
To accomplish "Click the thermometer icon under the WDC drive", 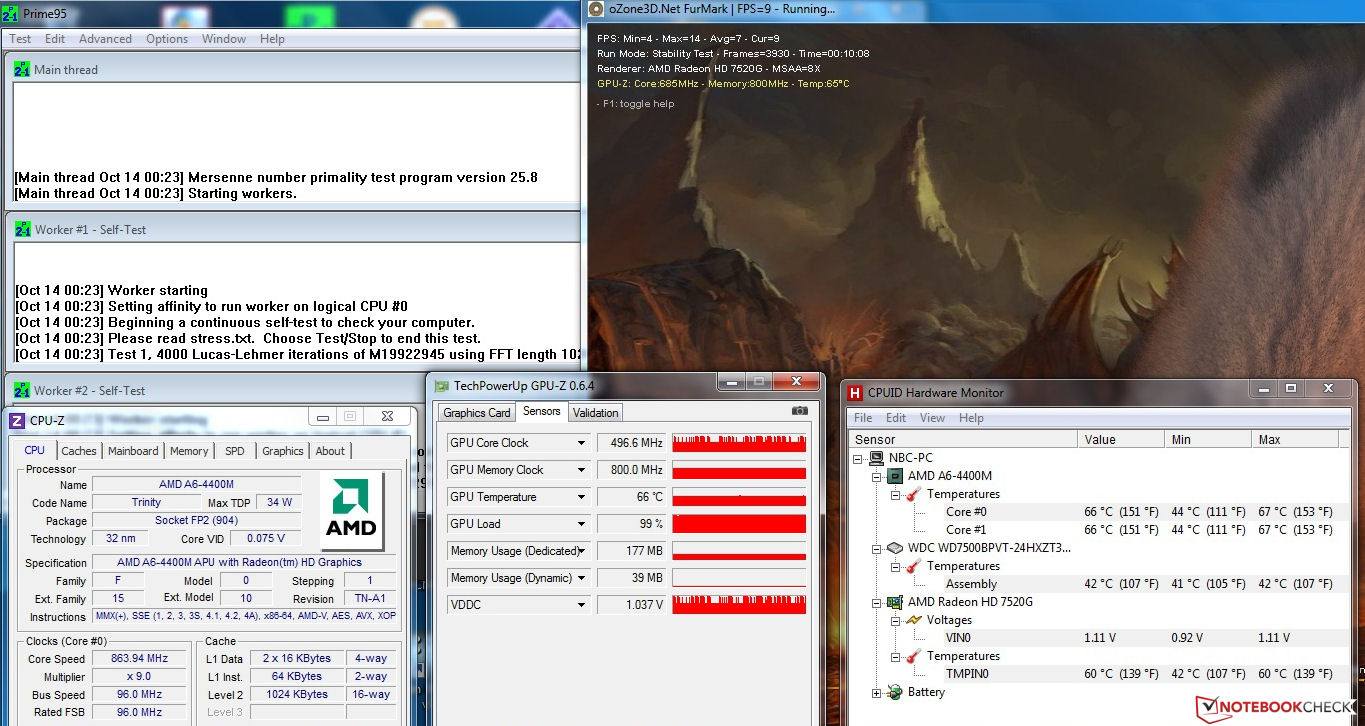I will tap(913, 566).
